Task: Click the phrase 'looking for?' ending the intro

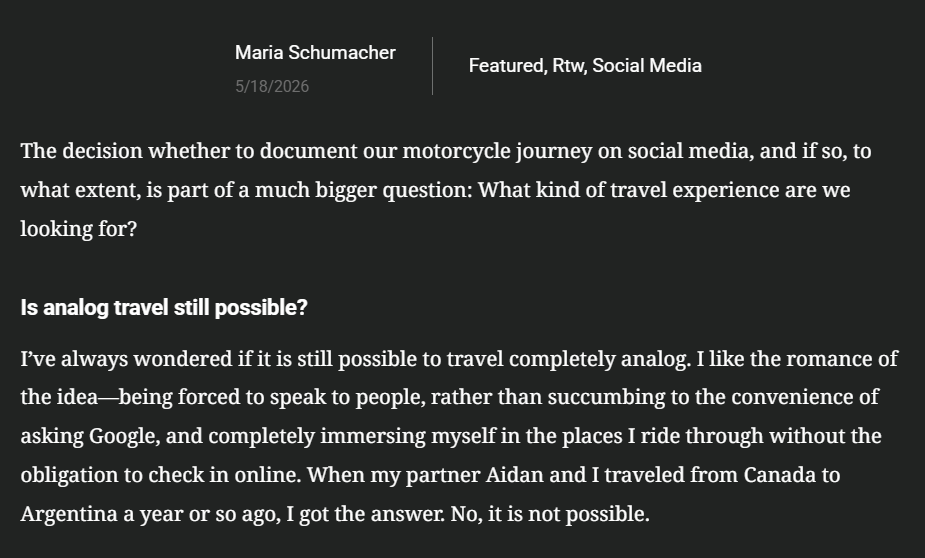Action: [78, 229]
